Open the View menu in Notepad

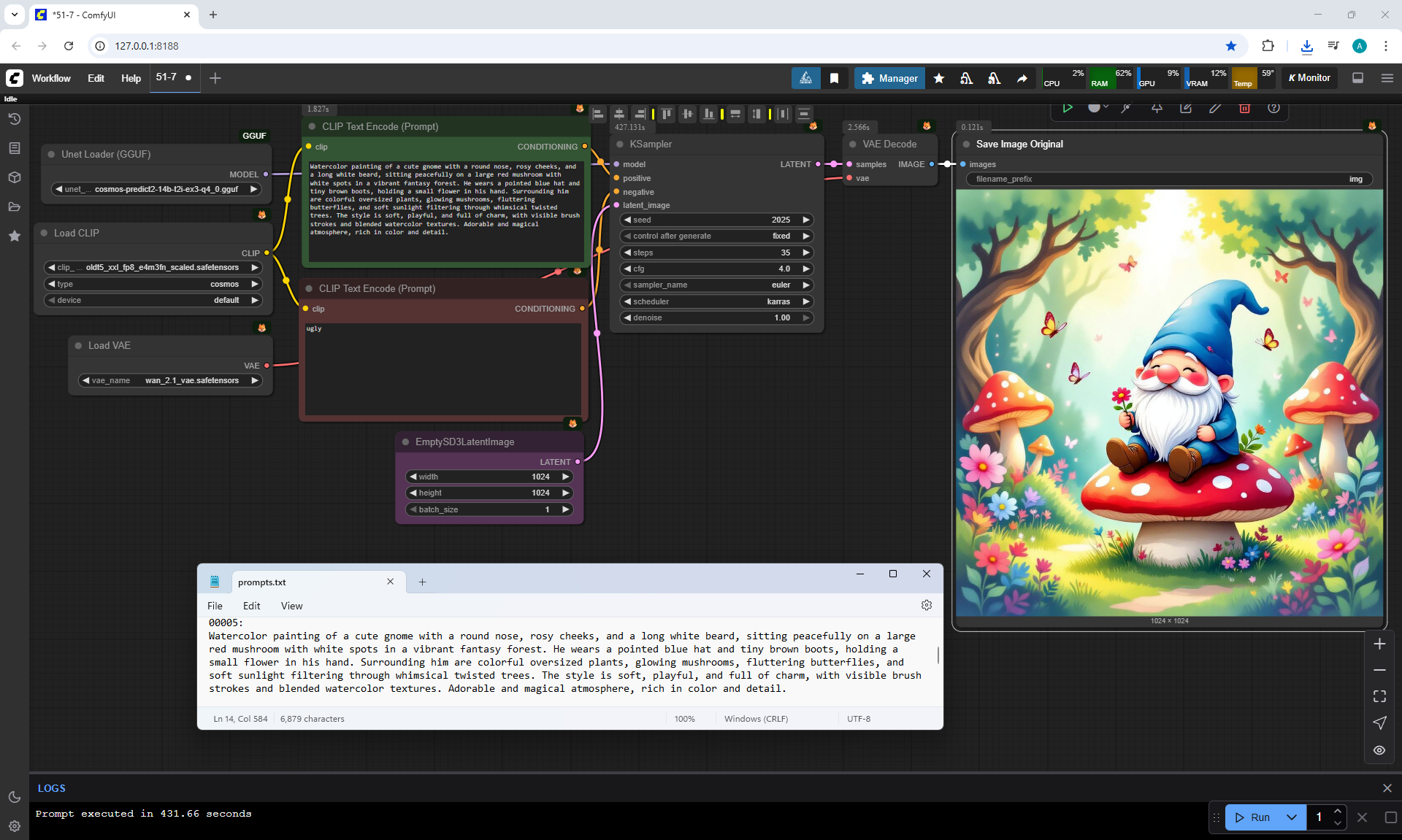[291, 606]
